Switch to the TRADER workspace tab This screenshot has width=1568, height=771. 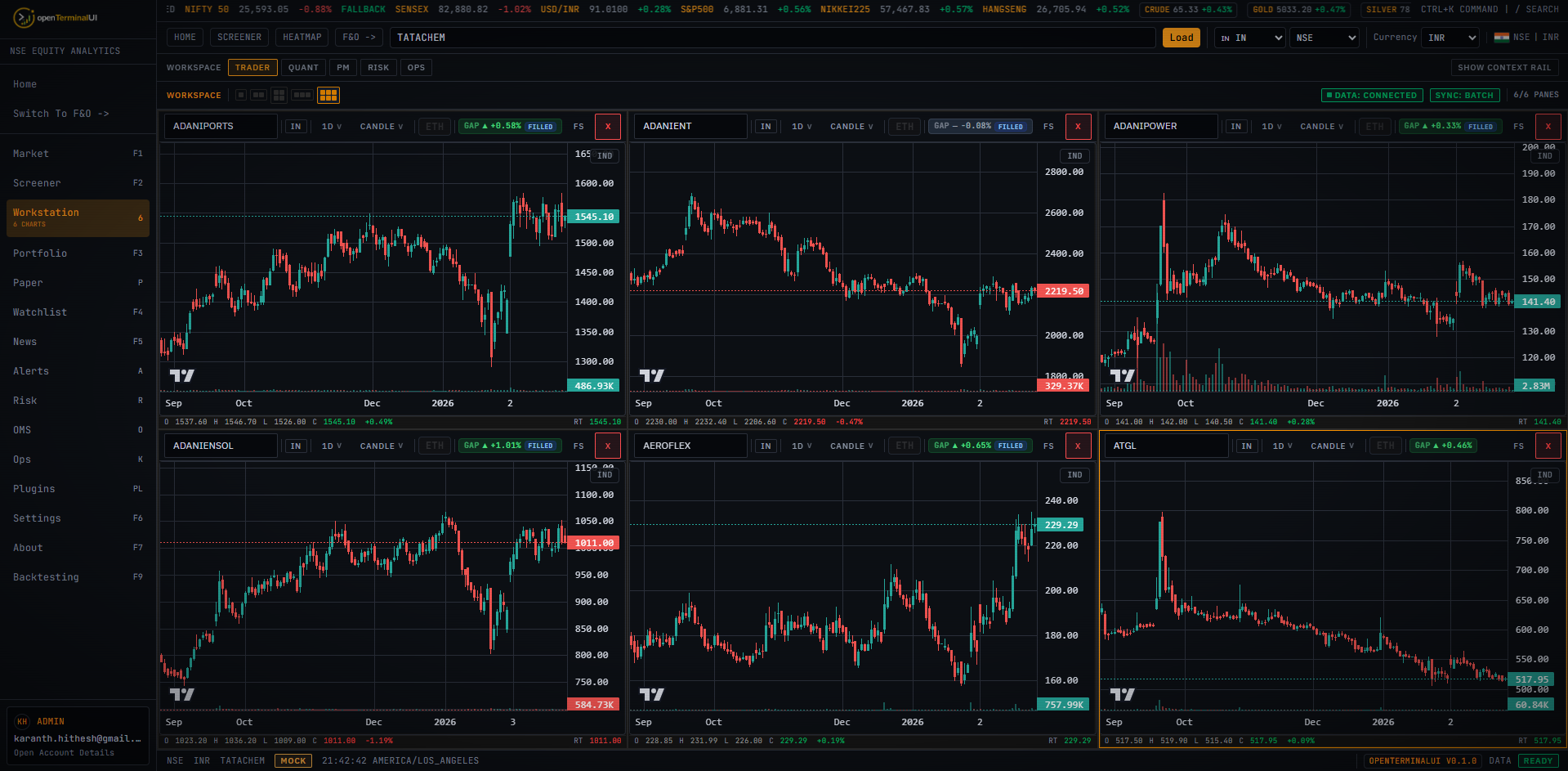pyautogui.click(x=252, y=68)
